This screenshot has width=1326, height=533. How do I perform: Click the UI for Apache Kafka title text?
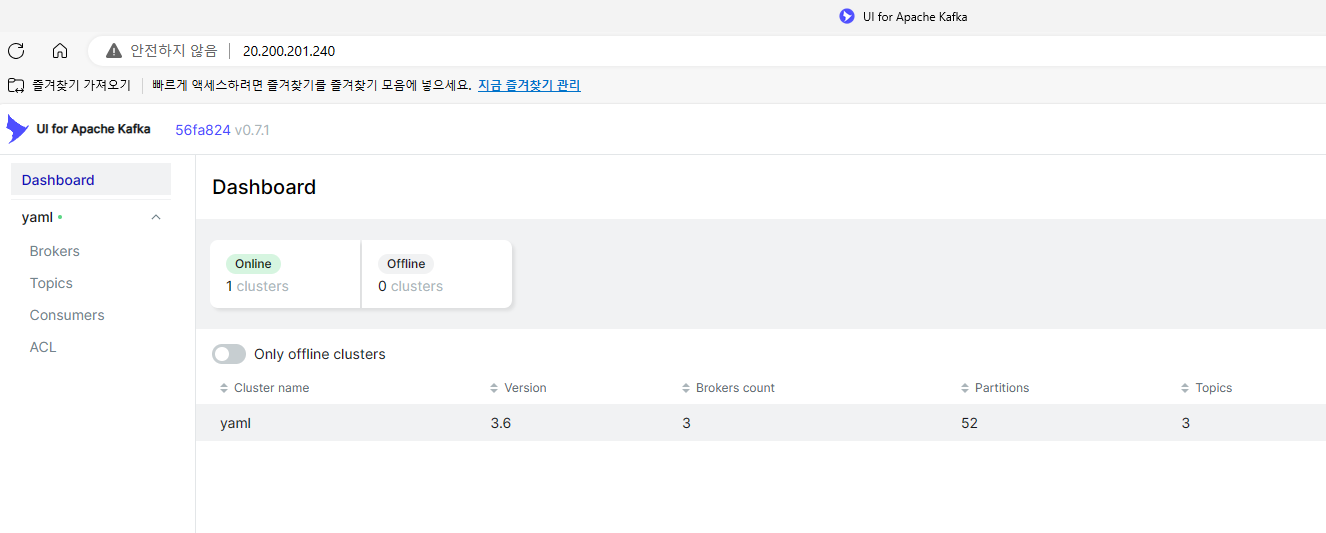point(93,129)
